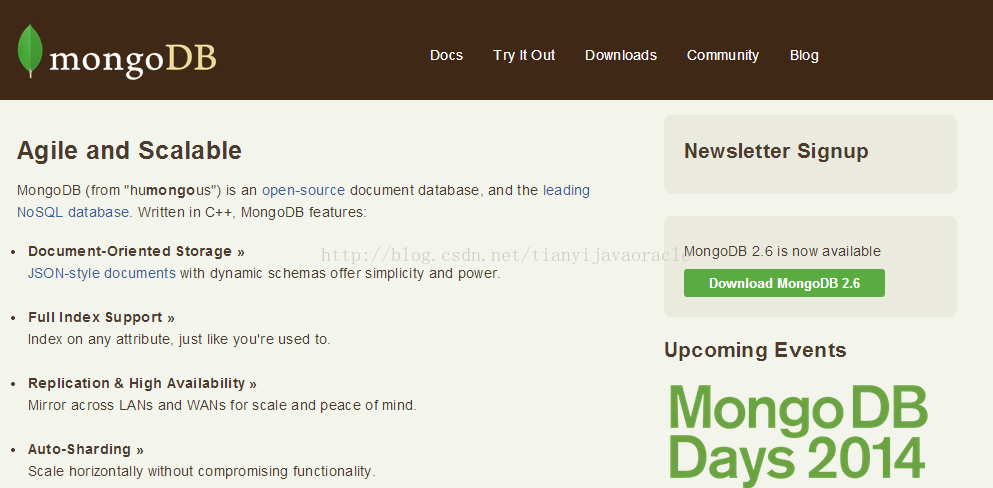
Task: Open Replication & High Availability » link
Action: point(142,383)
